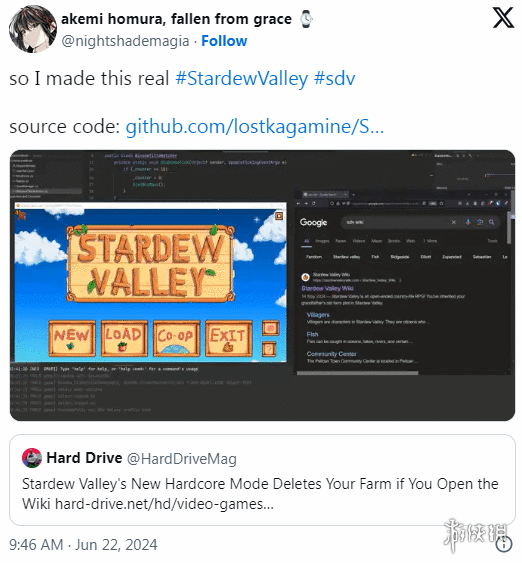Select the Images tab in Google results
Image resolution: width=522 pixels, height=563 pixels.
tap(322, 241)
